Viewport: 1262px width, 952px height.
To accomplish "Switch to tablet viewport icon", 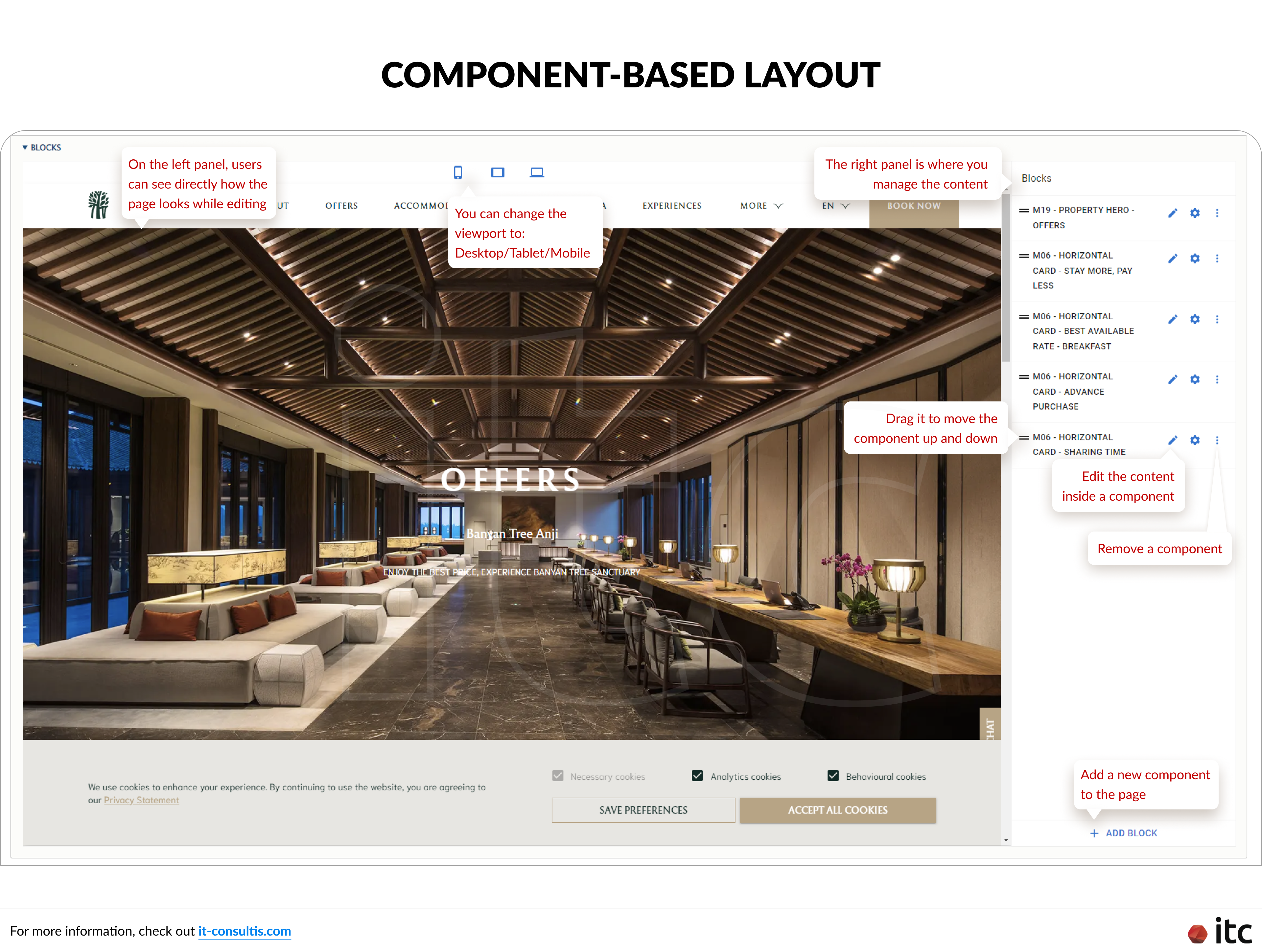I will [498, 172].
